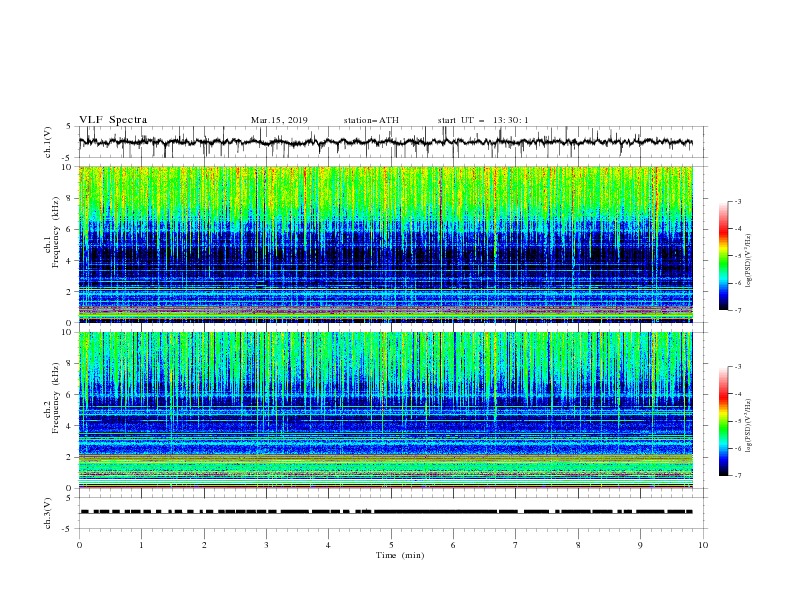The height and width of the screenshot is (612, 792).
Task: Click the time axis tick label "9"
Action: 640,545
